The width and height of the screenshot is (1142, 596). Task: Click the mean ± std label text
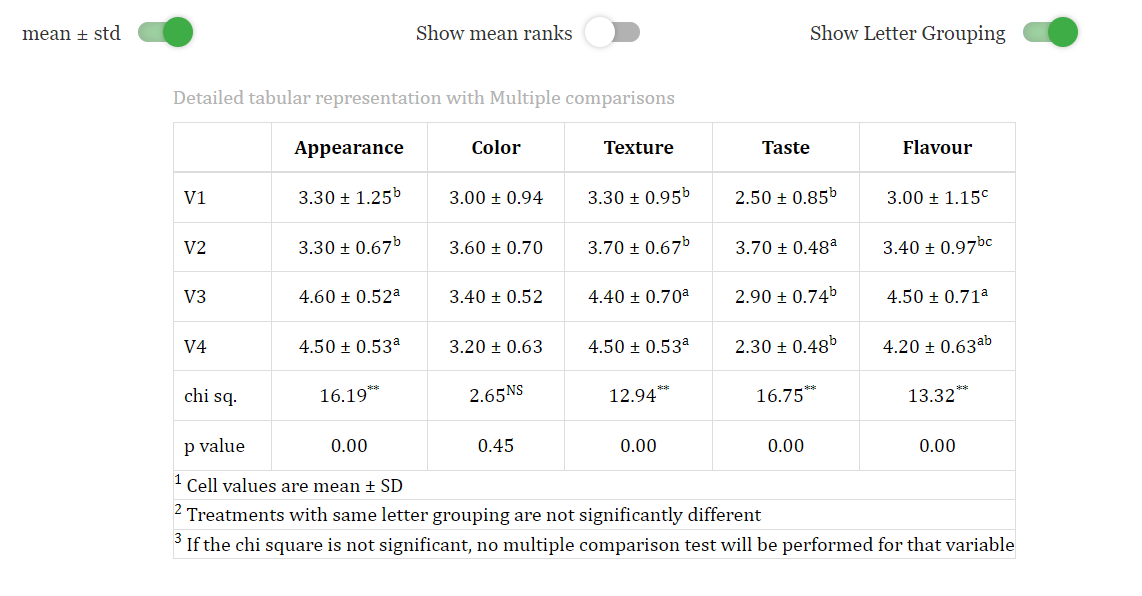click(71, 34)
